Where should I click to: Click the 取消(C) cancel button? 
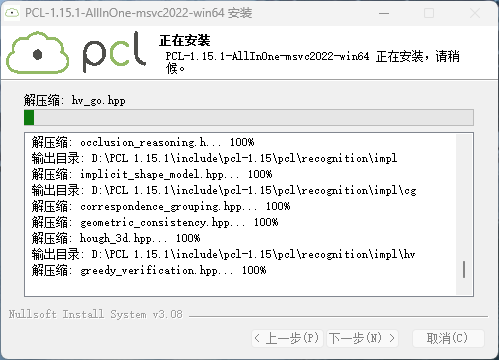[x=448, y=338]
